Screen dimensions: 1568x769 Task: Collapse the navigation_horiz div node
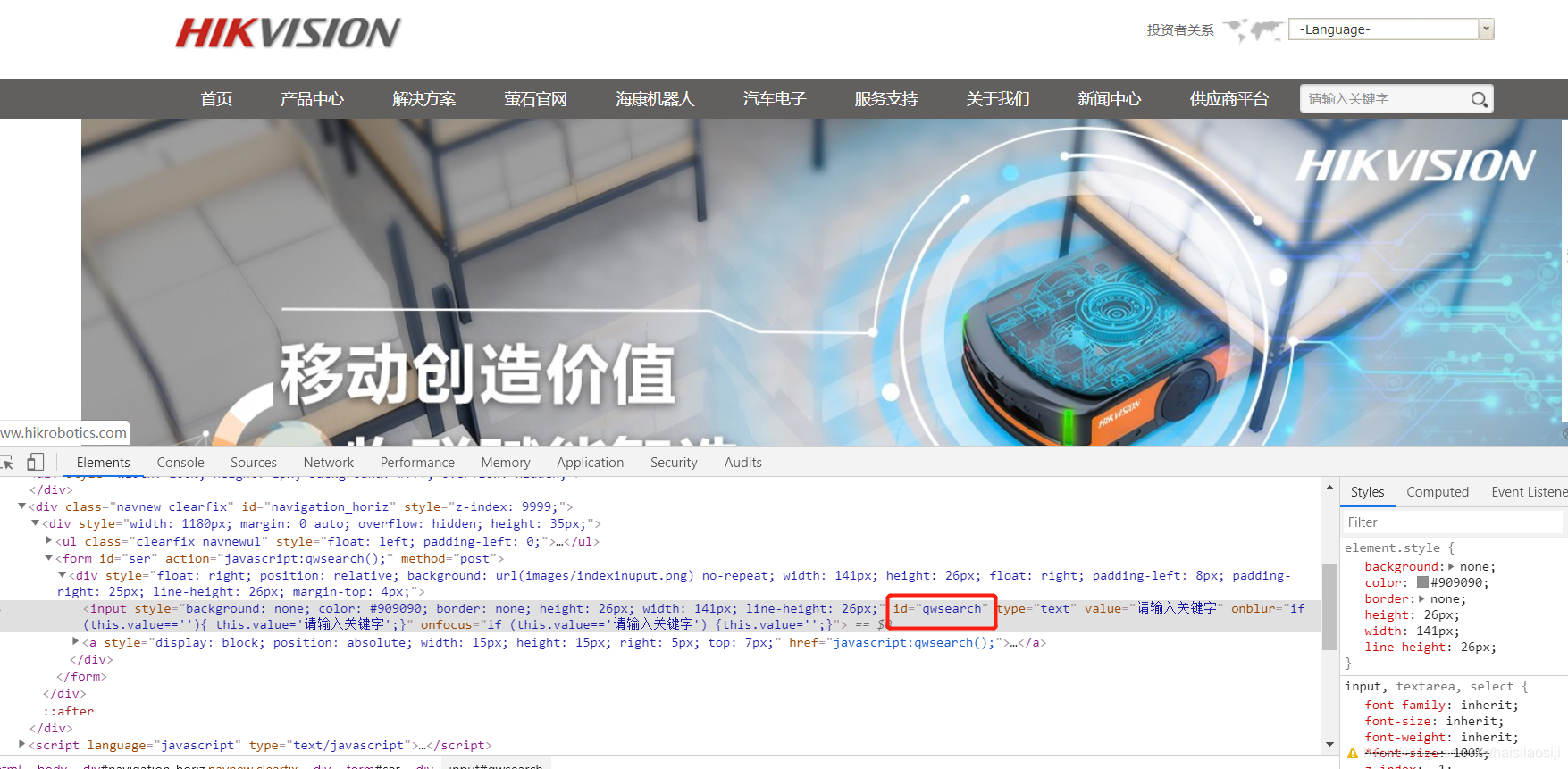pos(22,506)
